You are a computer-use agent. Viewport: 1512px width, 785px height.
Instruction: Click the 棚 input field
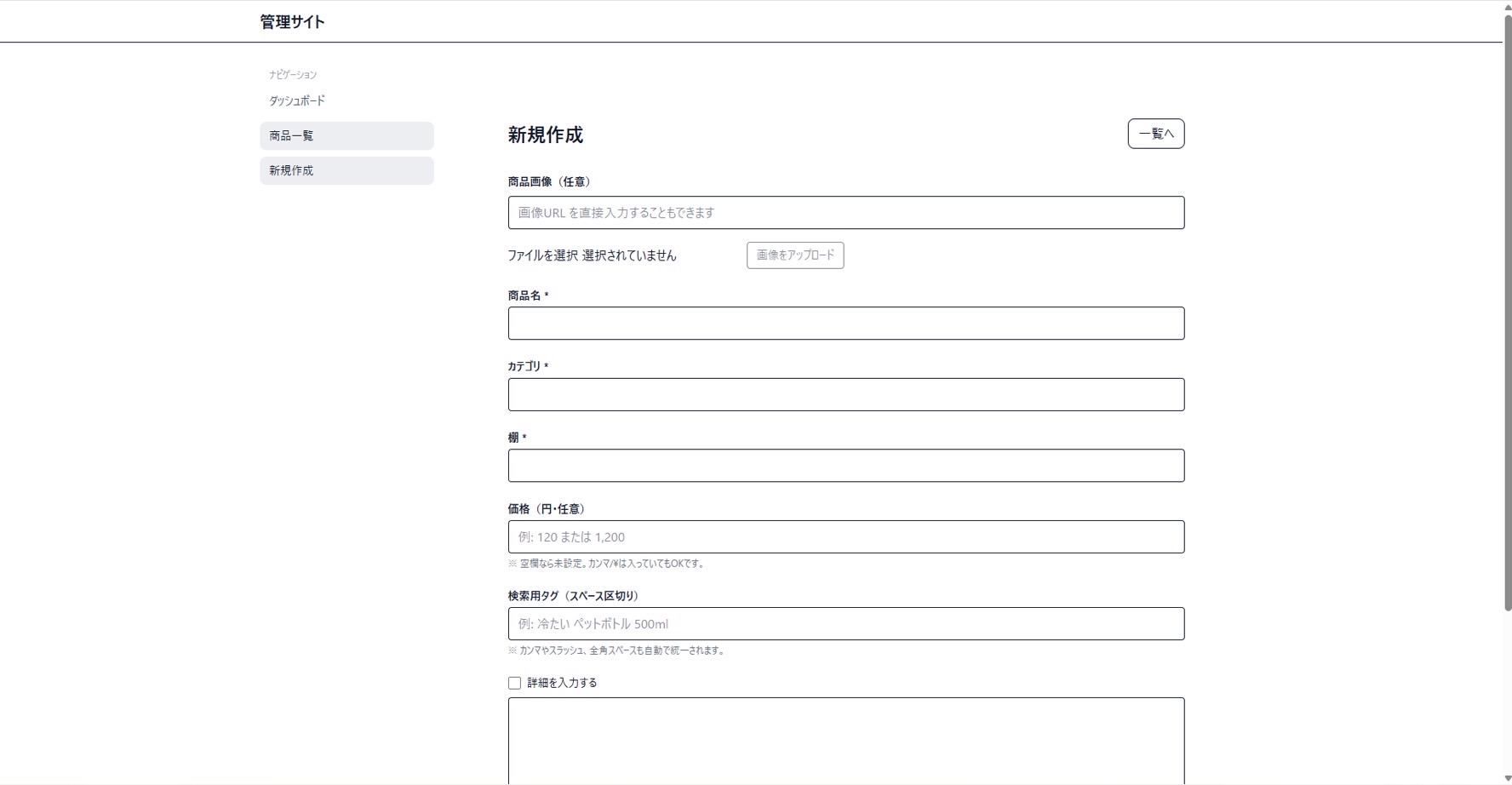845,466
